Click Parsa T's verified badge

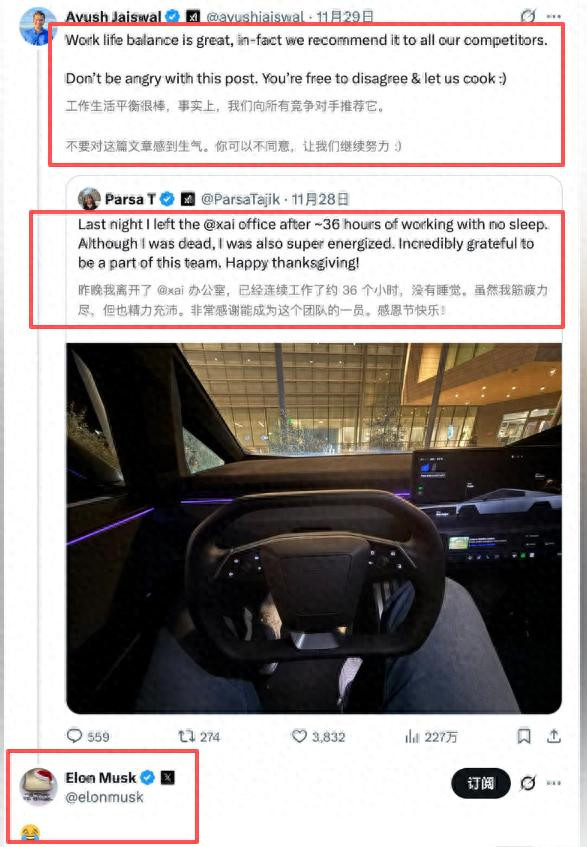point(167,199)
